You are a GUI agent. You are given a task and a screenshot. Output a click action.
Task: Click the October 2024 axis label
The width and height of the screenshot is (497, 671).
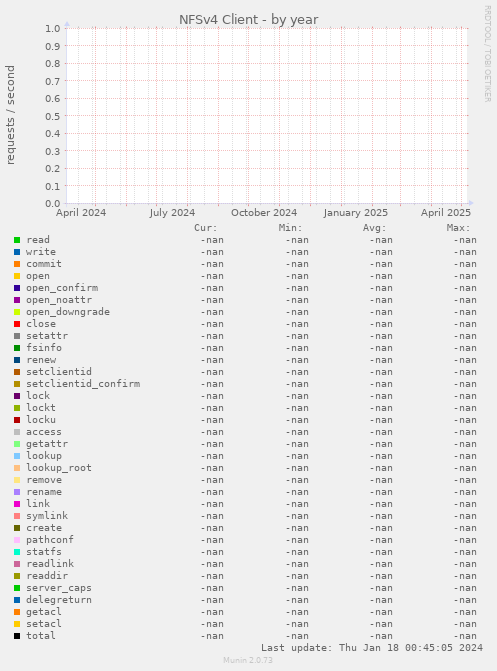coord(264,213)
